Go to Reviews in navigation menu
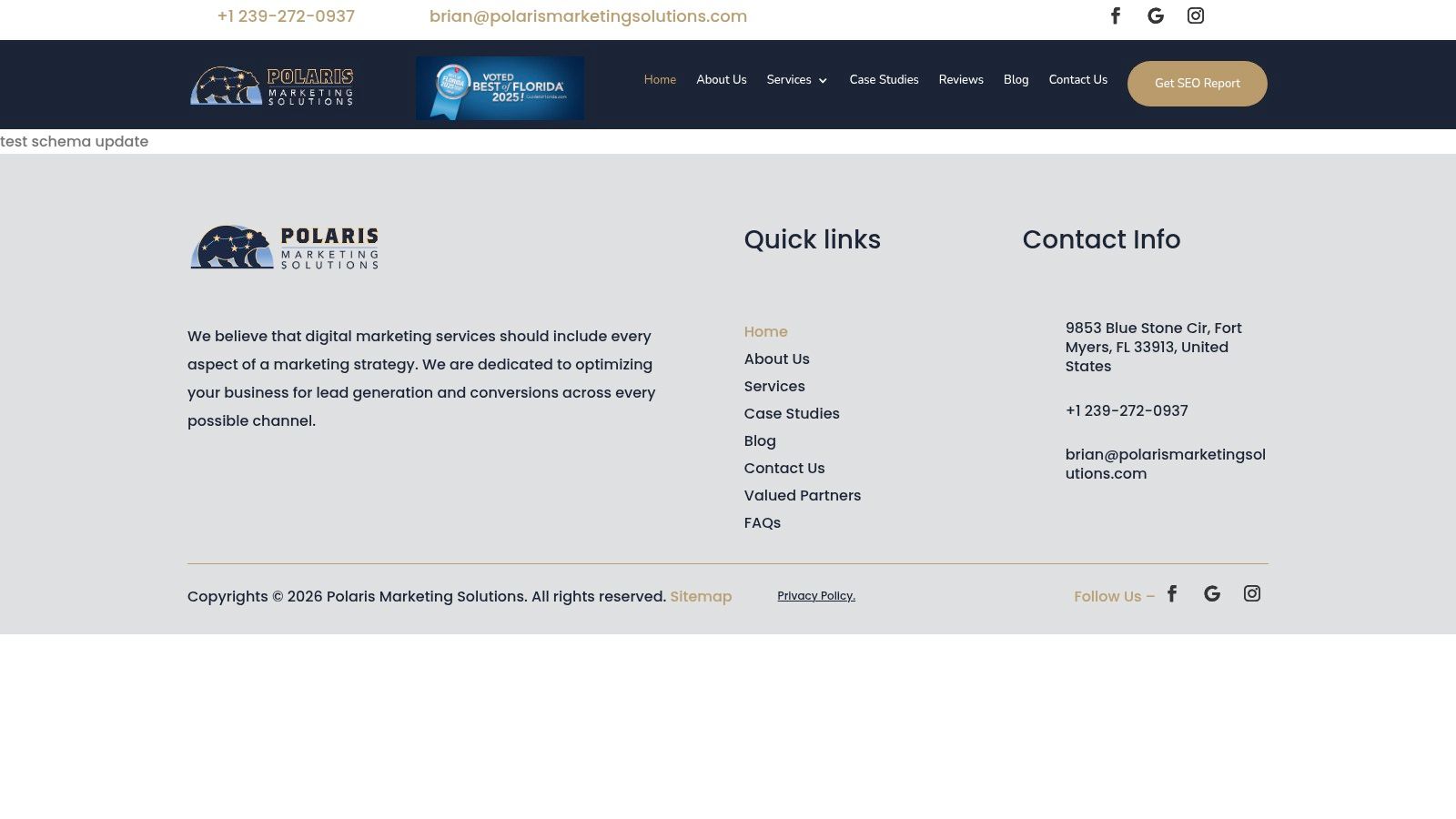The height and width of the screenshot is (819, 1456). pyautogui.click(x=961, y=80)
